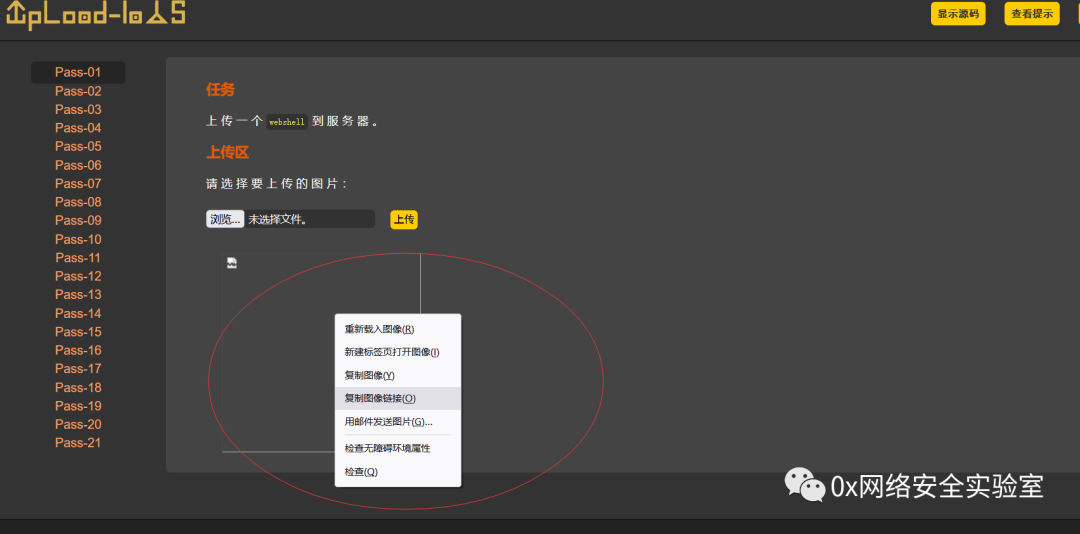Viewport: 1080px width, 534px height.
Task: Click the 显示源码 button
Action: coord(957,14)
